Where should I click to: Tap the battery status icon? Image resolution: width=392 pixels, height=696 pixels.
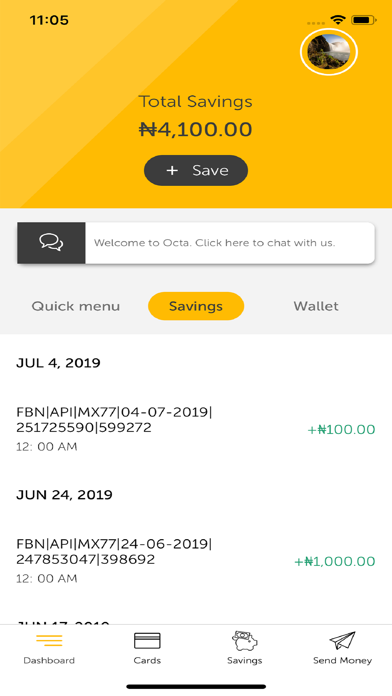click(364, 20)
